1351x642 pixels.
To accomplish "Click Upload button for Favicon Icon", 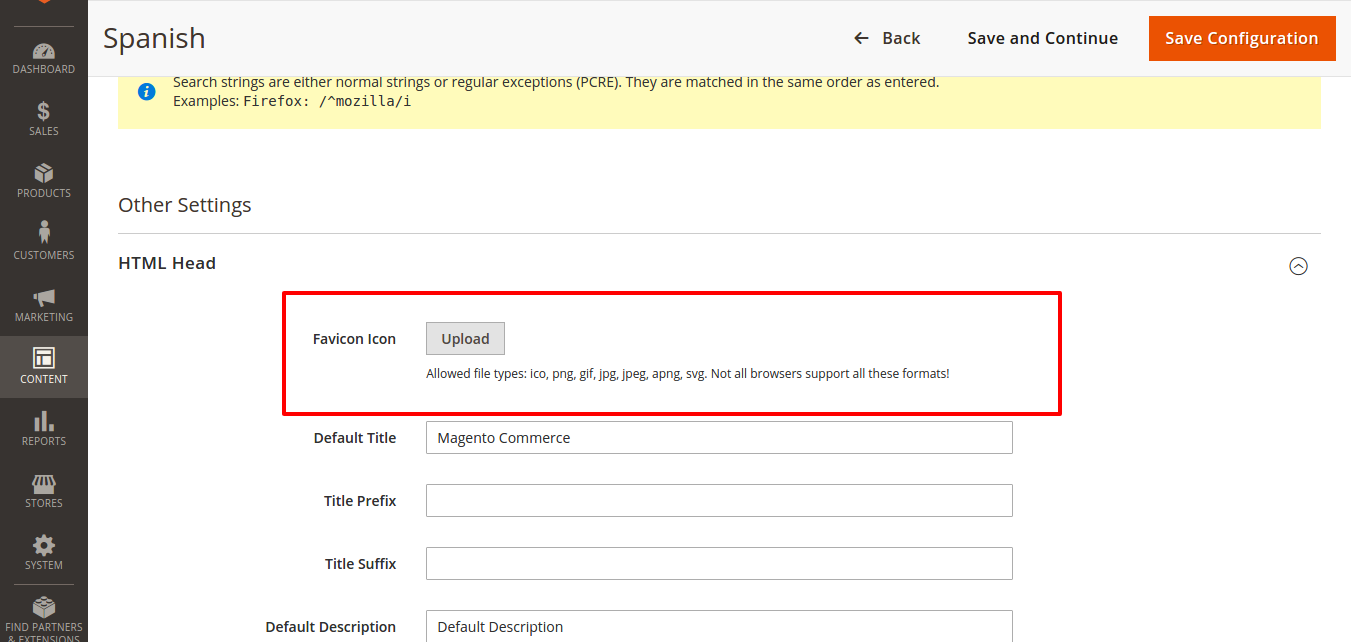I will tap(465, 339).
